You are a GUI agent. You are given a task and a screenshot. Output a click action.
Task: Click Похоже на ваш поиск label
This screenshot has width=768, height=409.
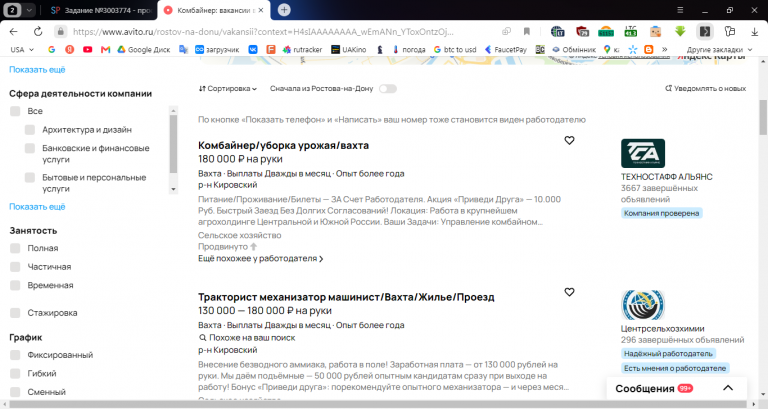tap(247, 338)
